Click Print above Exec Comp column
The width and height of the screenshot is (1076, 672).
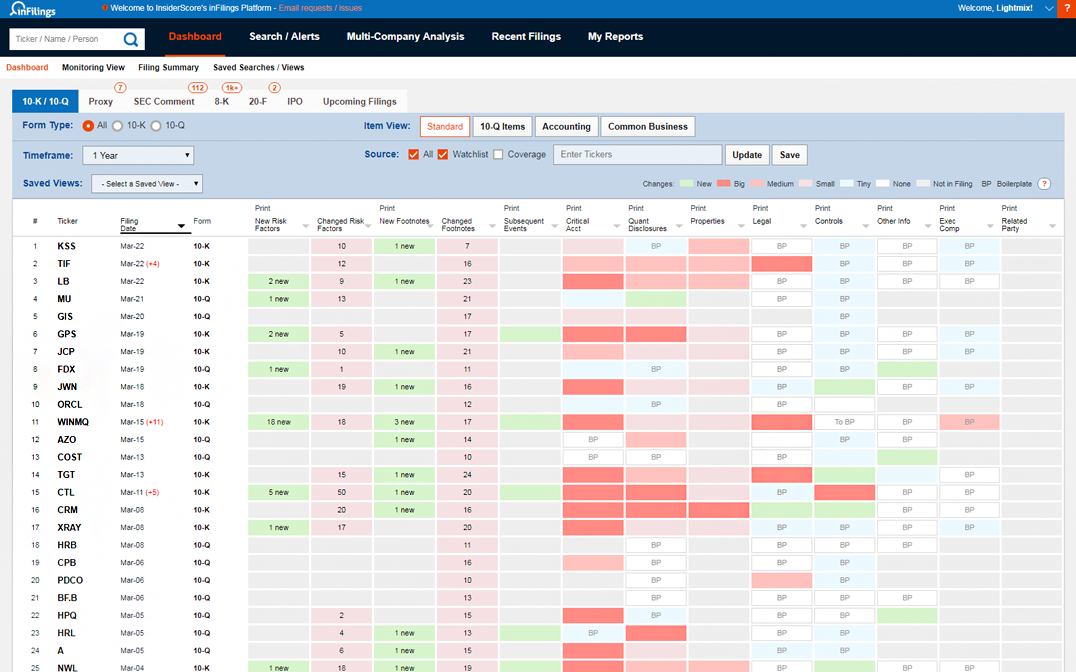click(x=947, y=208)
